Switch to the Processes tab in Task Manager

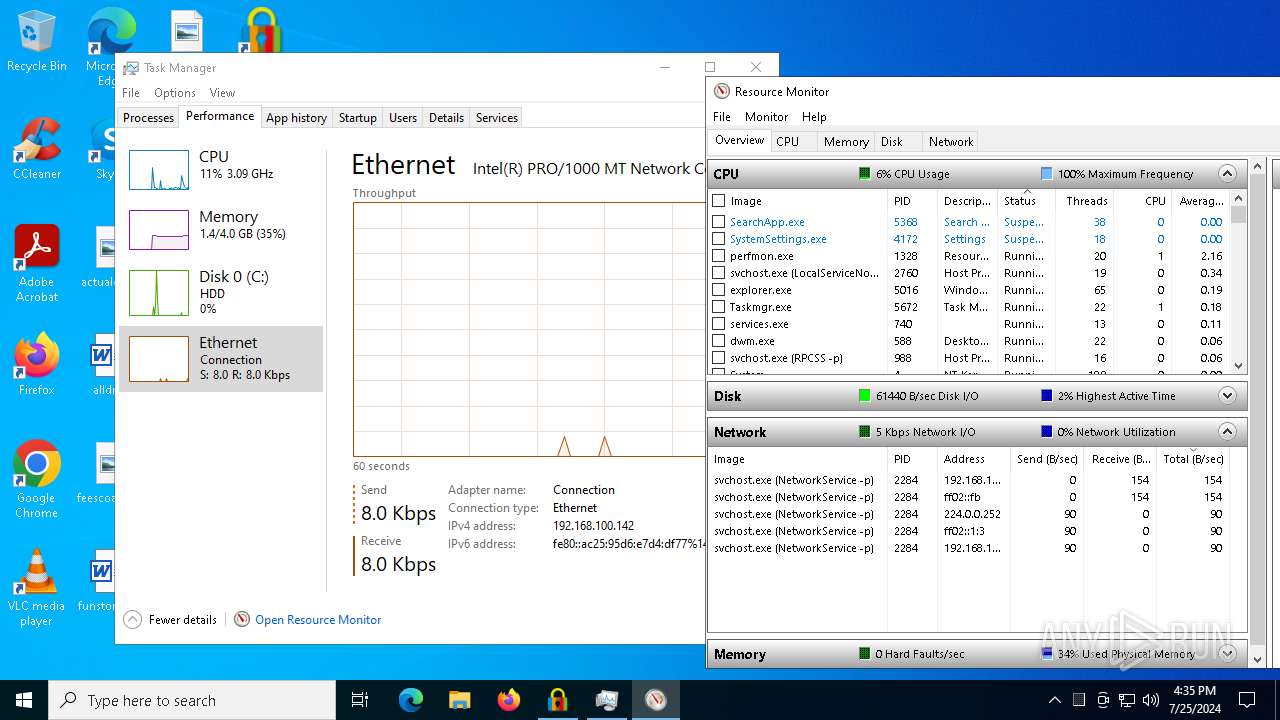[149, 117]
